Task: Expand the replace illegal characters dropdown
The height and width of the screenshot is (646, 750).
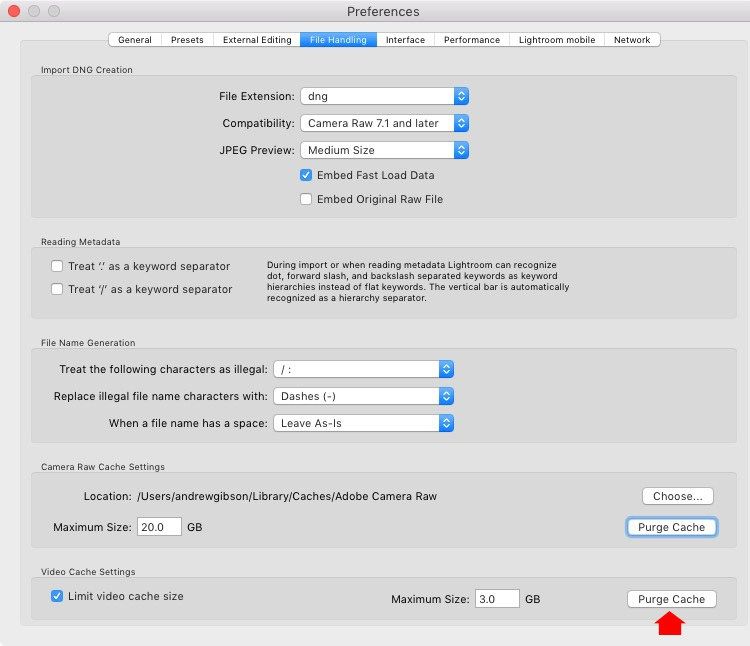Action: [363, 396]
